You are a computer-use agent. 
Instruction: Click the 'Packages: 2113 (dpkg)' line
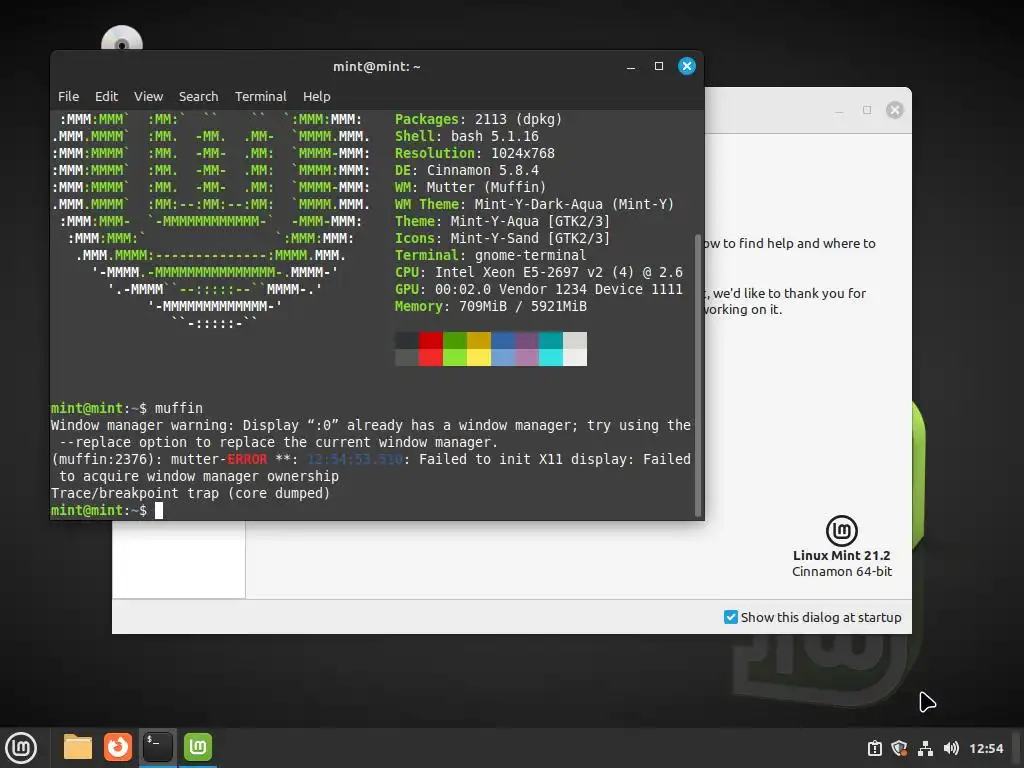tap(478, 120)
